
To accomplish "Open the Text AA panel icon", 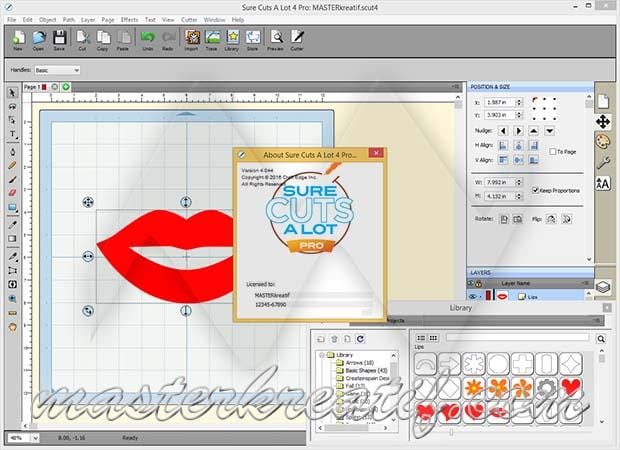I will point(603,183).
